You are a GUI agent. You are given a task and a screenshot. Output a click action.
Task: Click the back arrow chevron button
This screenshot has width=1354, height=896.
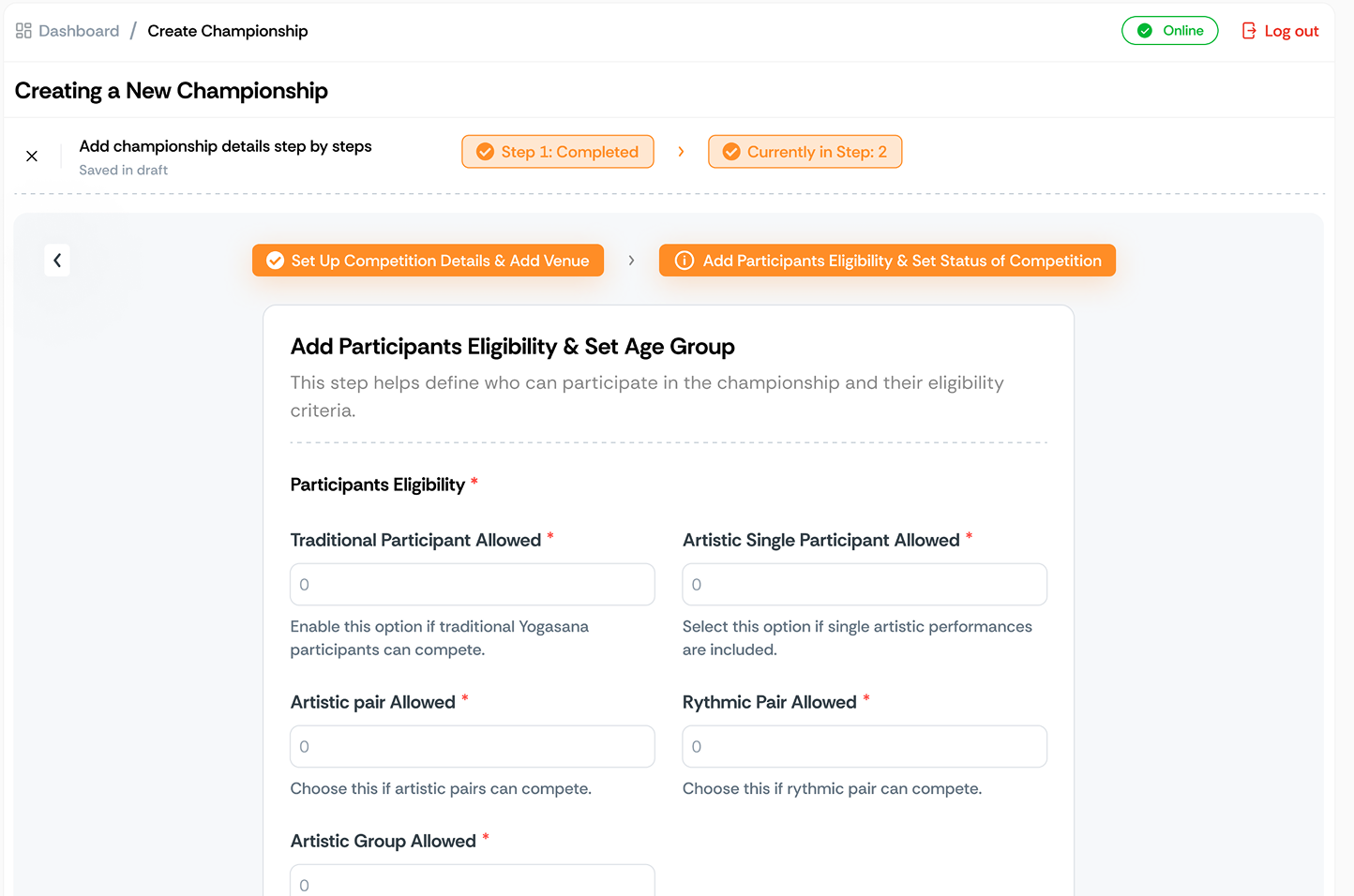click(57, 261)
